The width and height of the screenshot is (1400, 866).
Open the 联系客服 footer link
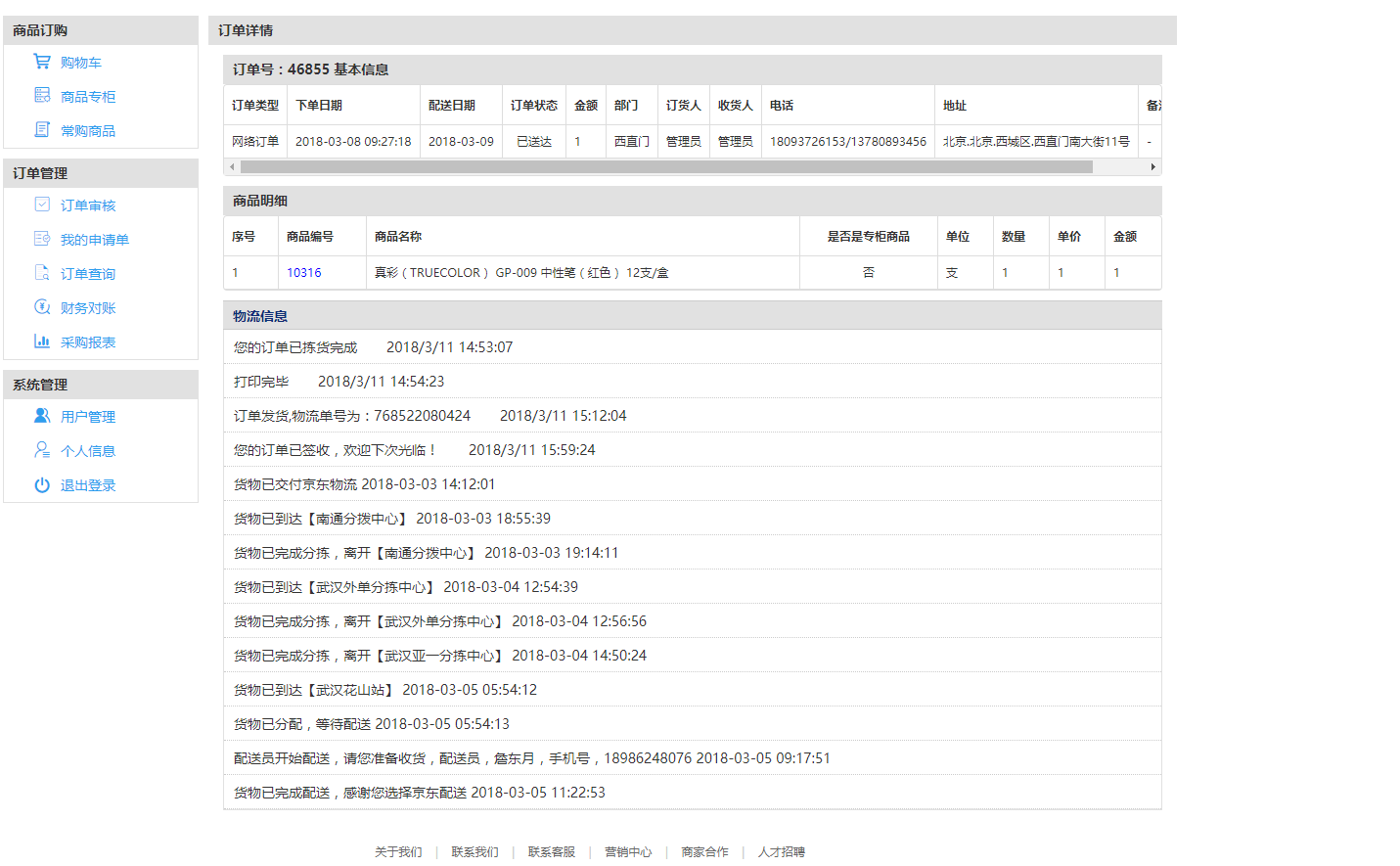[x=552, y=852]
